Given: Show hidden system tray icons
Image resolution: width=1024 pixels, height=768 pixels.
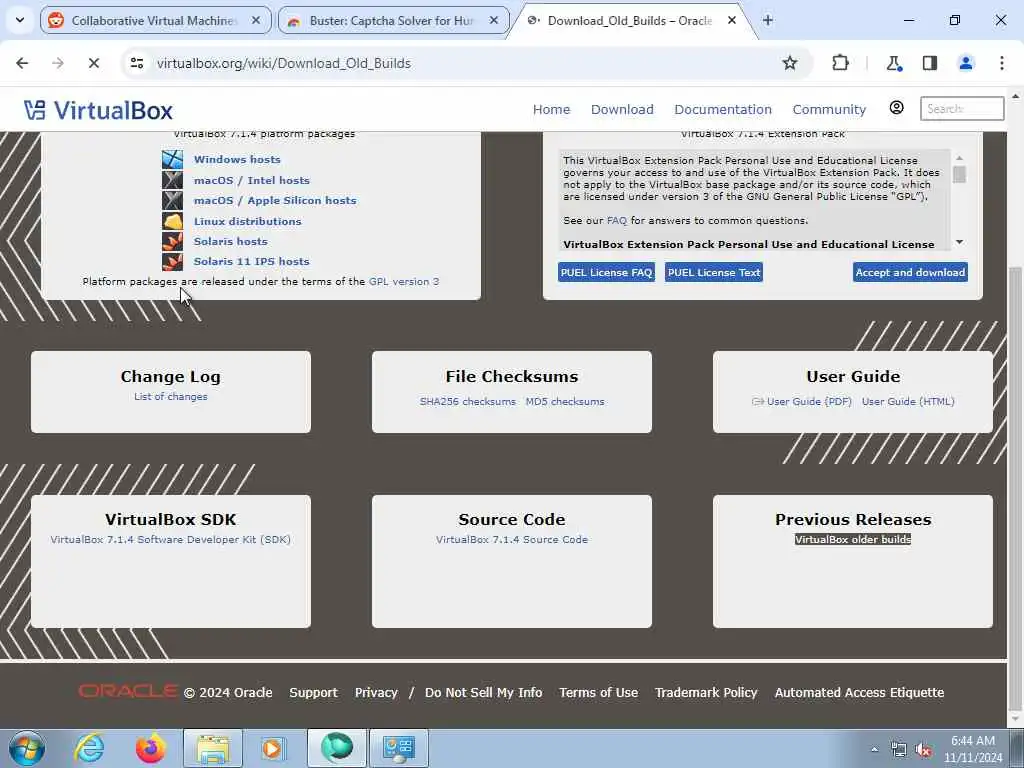Looking at the screenshot, I should tap(874, 750).
